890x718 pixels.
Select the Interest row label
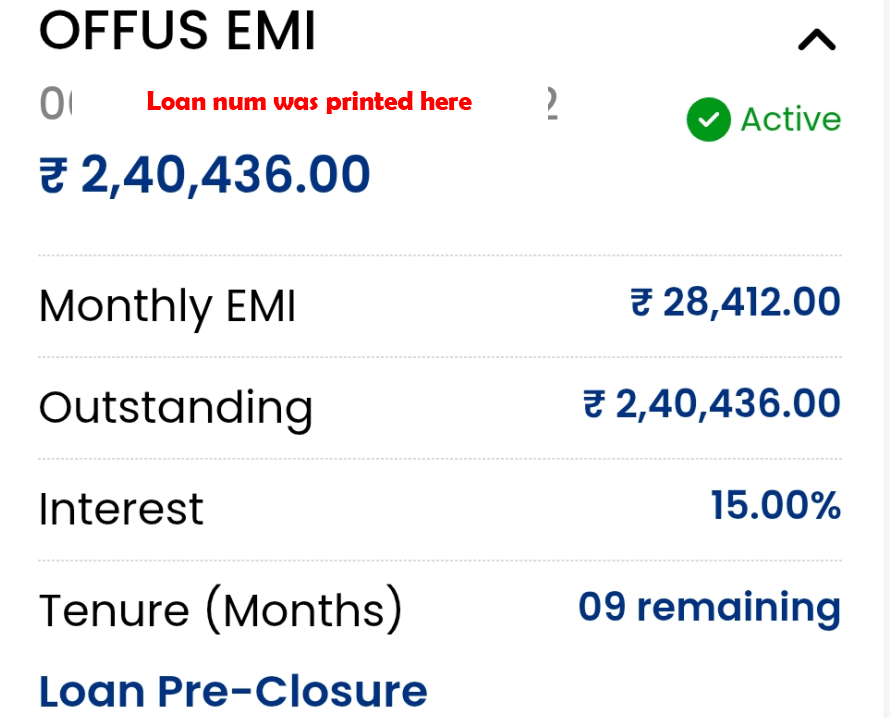click(x=121, y=509)
